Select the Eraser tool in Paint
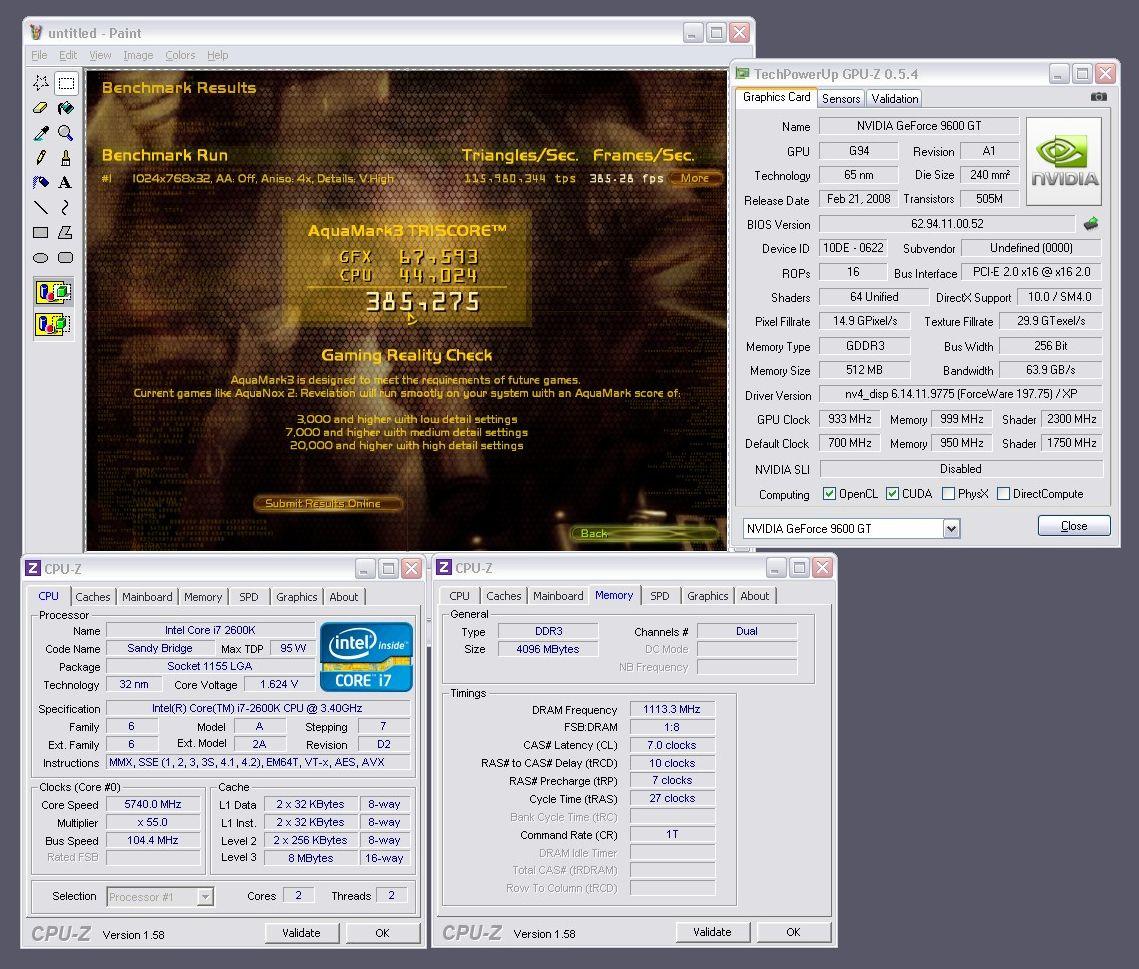Viewport: 1139px width, 969px height. [41, 108]
